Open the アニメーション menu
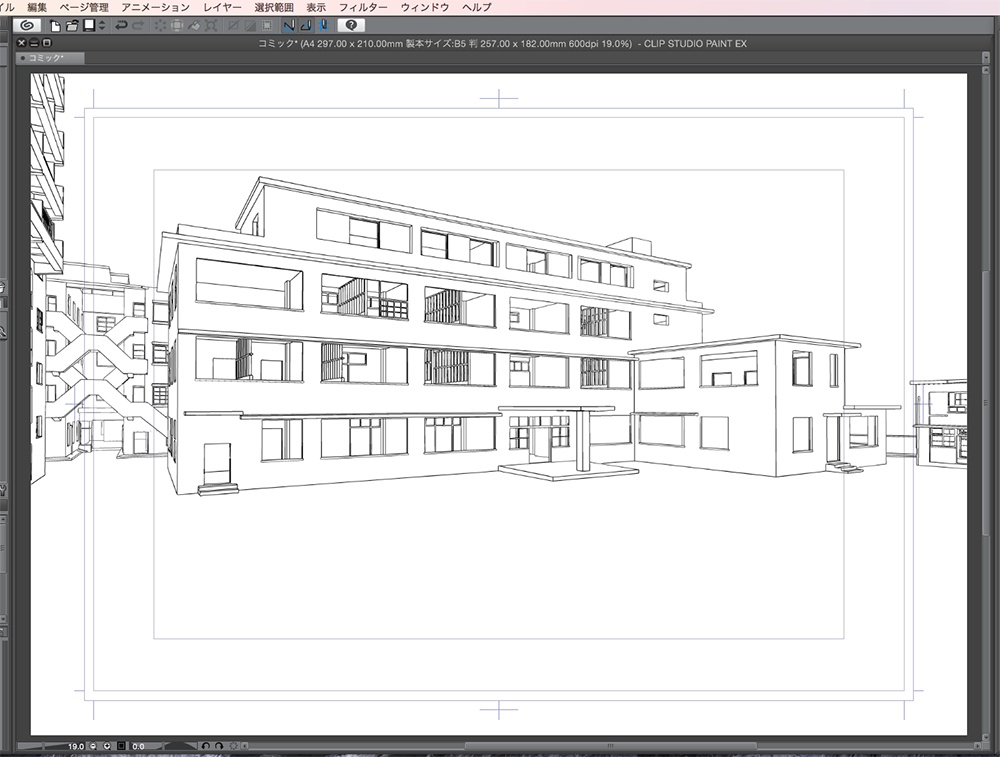Viewport: 1000px width, 757px height. tap(156, 7)
